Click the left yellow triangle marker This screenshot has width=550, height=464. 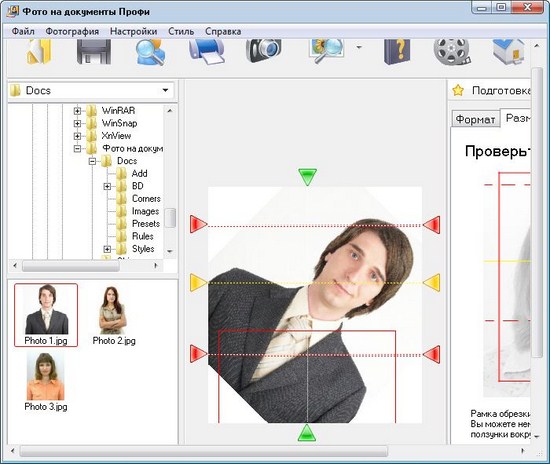pos(199,283)
